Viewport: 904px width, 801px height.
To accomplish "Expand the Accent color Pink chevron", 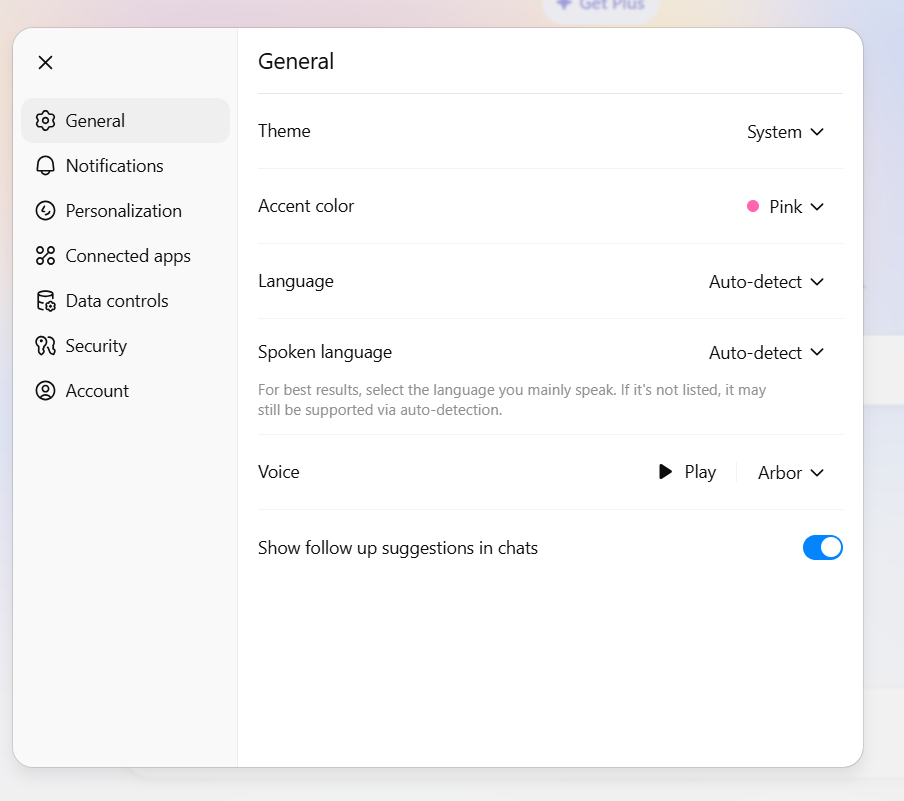I will [817, 207].
